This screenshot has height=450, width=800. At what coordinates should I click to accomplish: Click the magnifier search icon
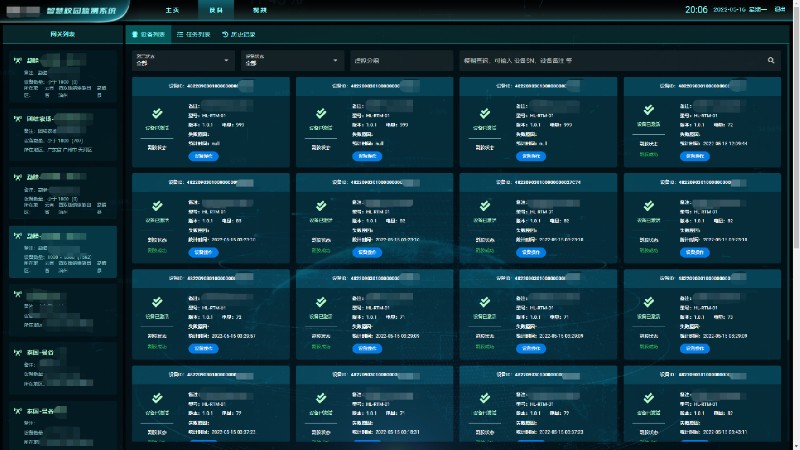coord(771,60)
